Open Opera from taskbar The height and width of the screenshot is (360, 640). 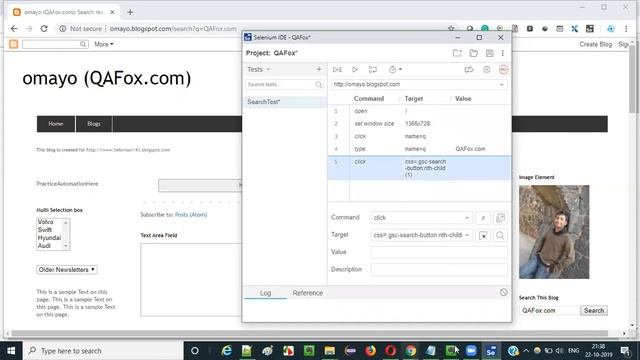(391, 351)
